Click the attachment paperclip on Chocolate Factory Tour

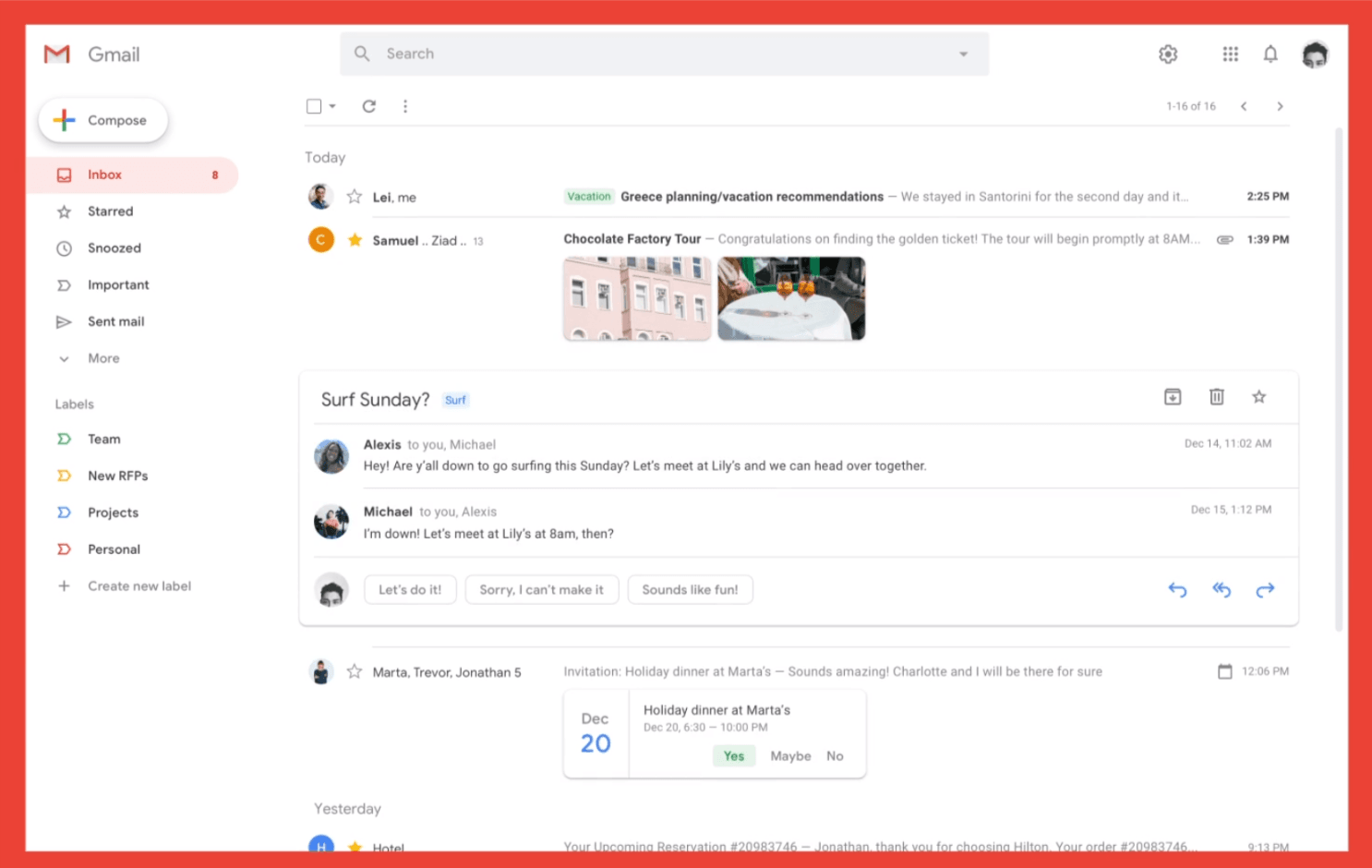(1225, 239)
